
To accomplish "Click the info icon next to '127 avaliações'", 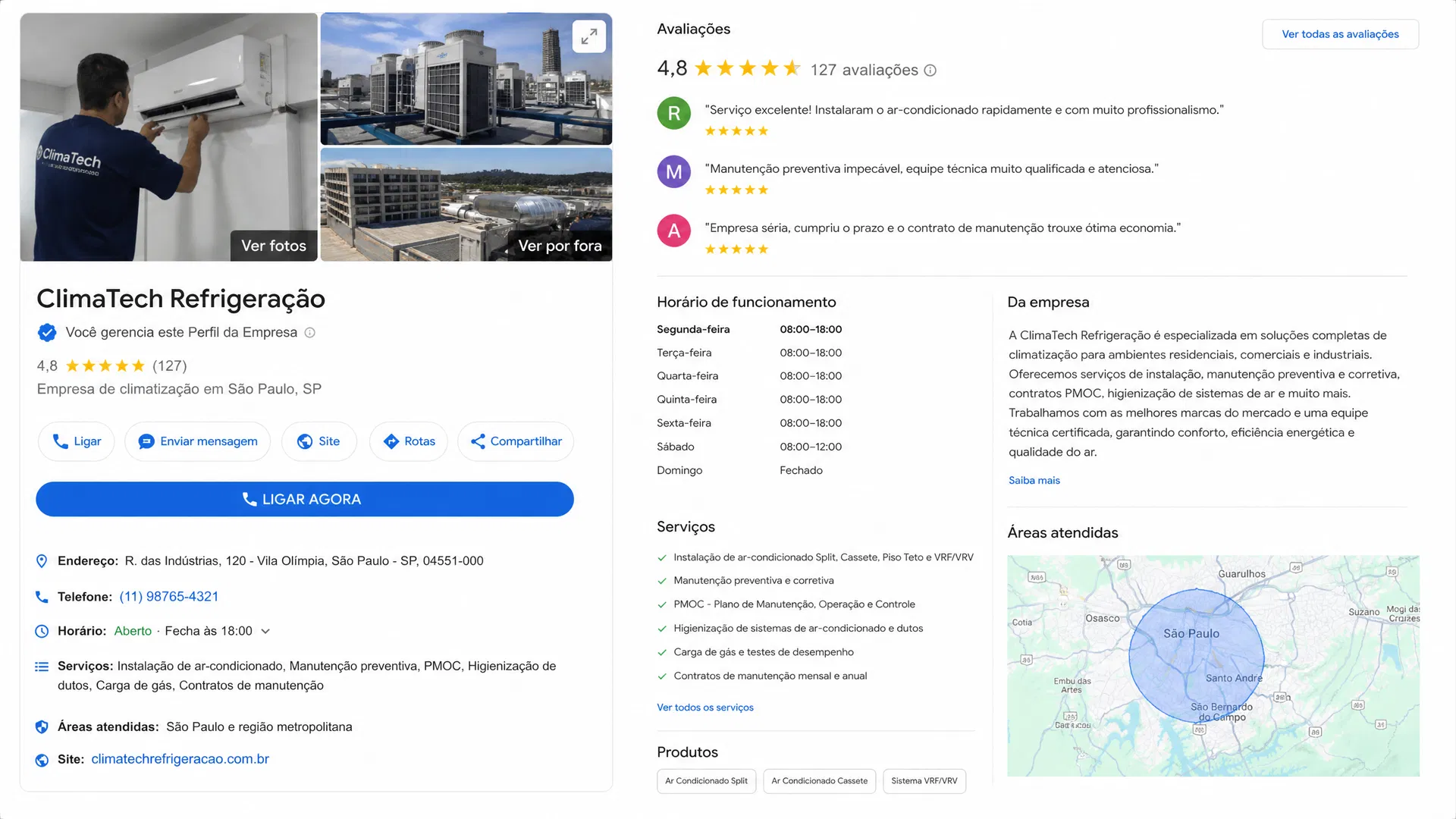I will pos(930,71).
